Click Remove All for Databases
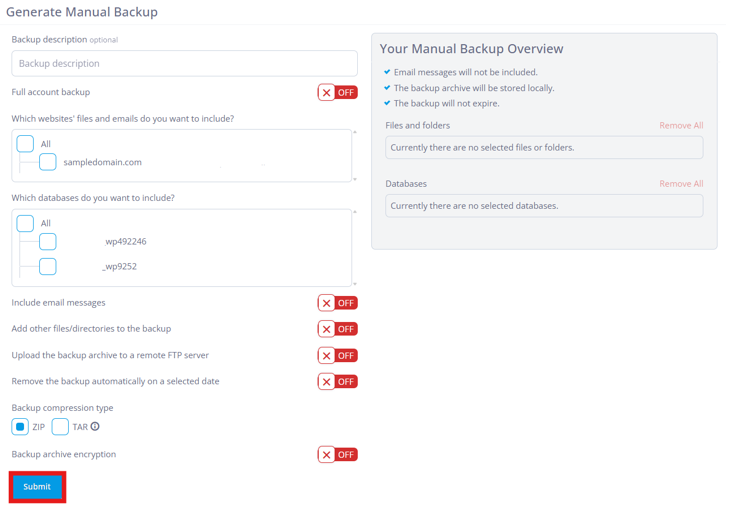733x505 pixels. click(681, 184)
